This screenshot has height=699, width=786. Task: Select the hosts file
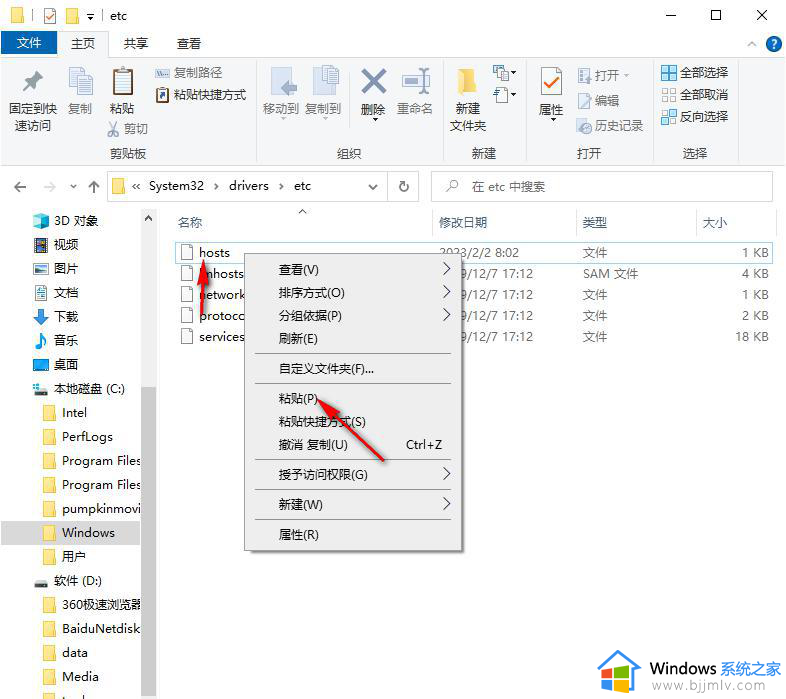(215, 252)
